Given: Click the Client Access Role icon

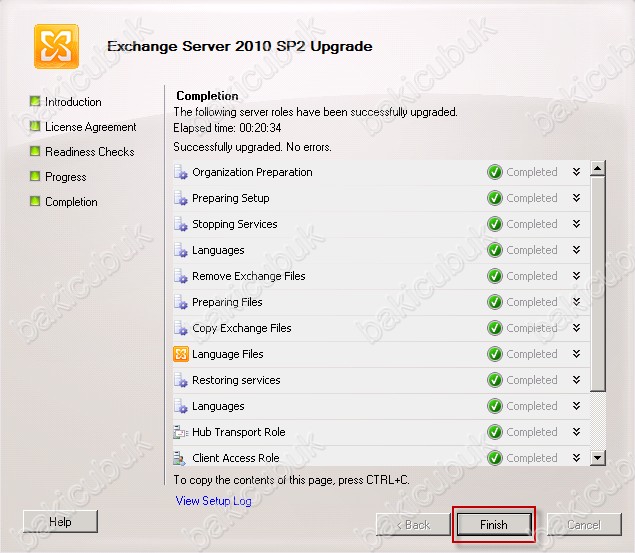Looking at the screenshot, I should 180,458.
